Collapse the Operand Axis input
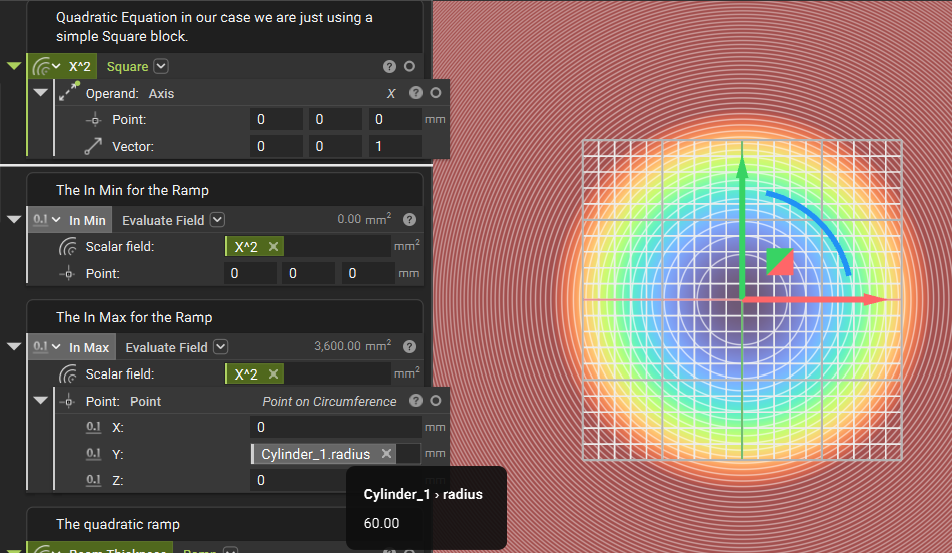Image resolution: width=952 pixels, height=553 pixels. (x=40, y=93)
